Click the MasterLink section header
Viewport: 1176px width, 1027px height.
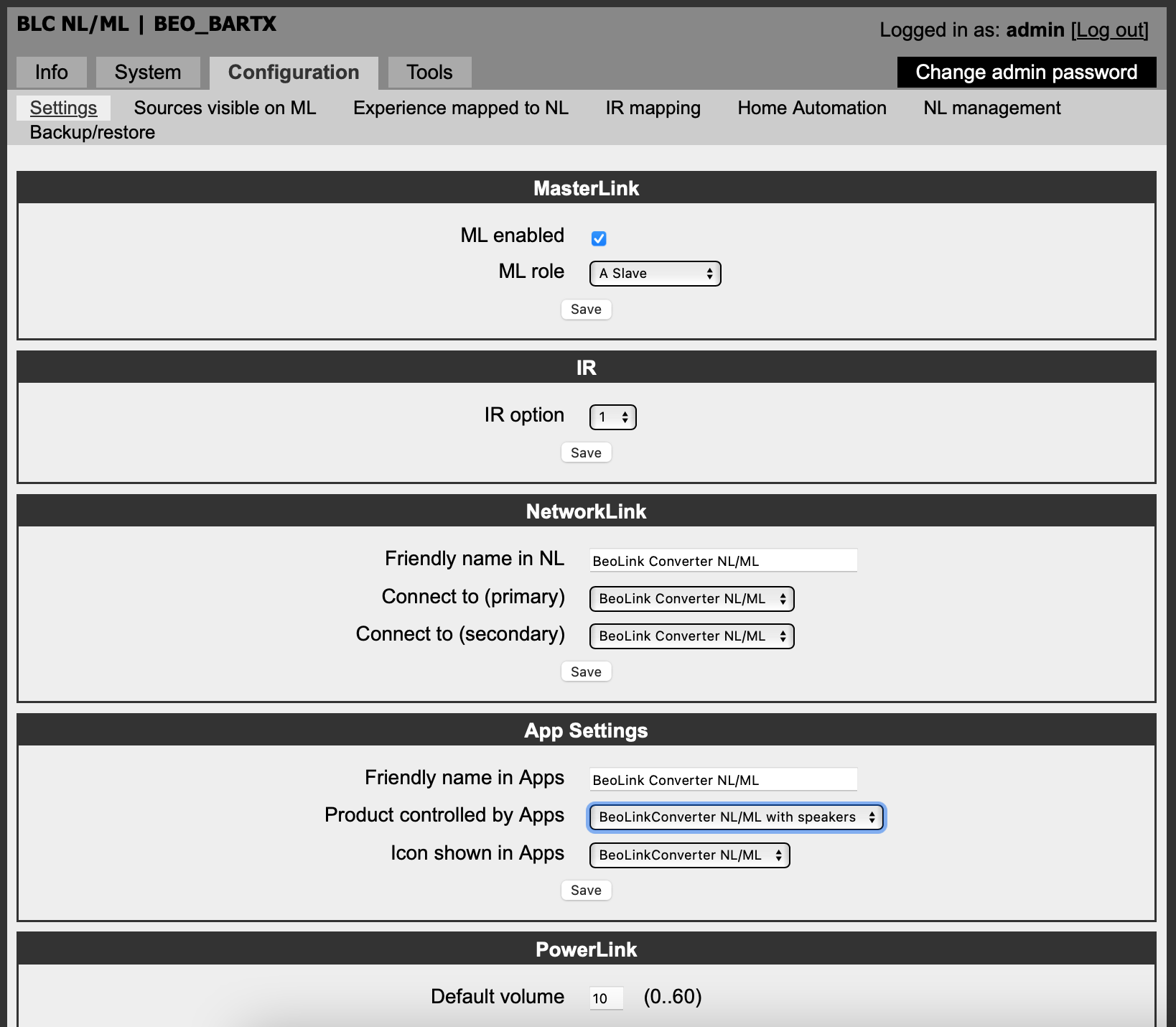(x=586, y=188)
